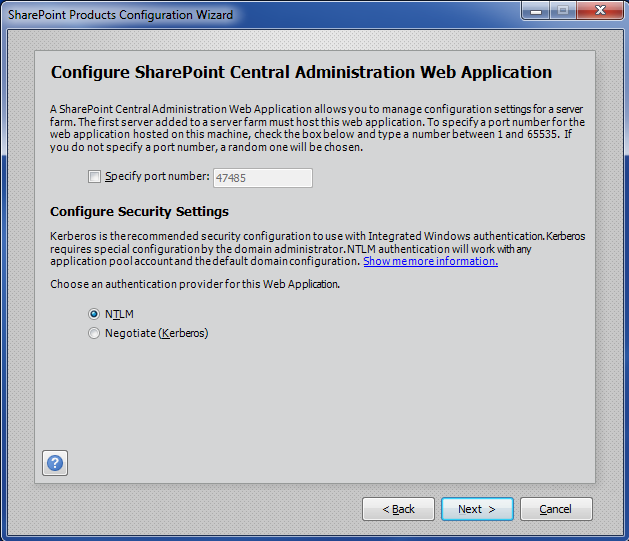
Task: Cancel the configuration wizard
Action: point(556,509)
